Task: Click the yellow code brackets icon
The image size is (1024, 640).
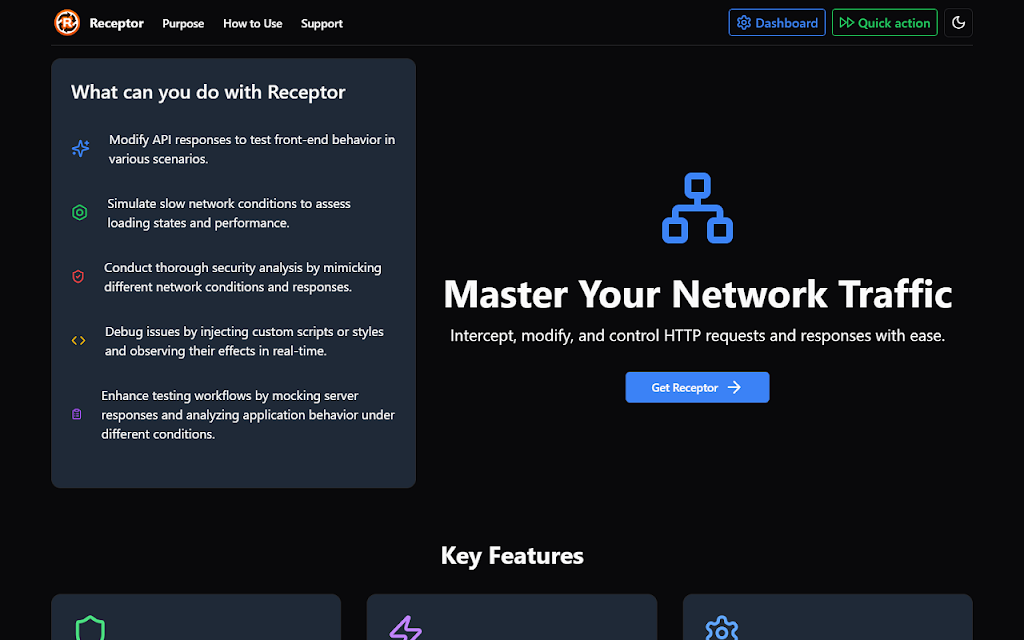Action: pyautogui.click(x=78, y=340)
